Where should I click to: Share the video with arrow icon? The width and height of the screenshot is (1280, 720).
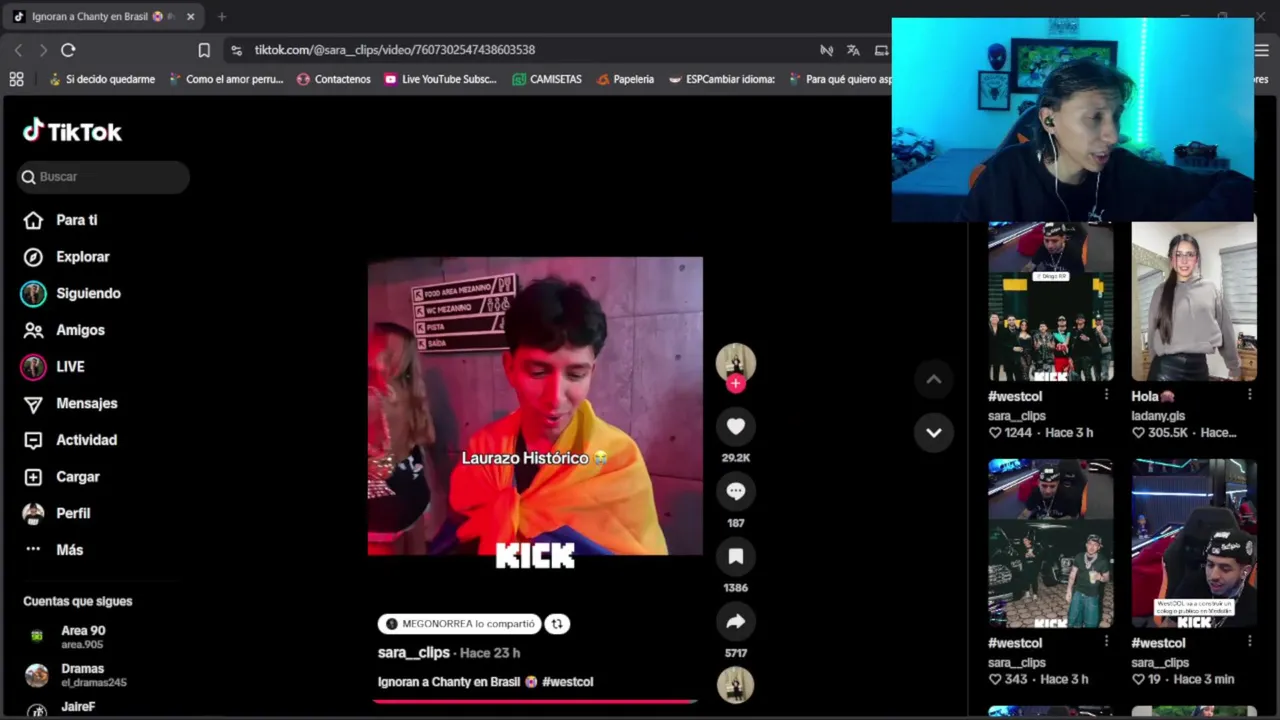click(736, 622)
